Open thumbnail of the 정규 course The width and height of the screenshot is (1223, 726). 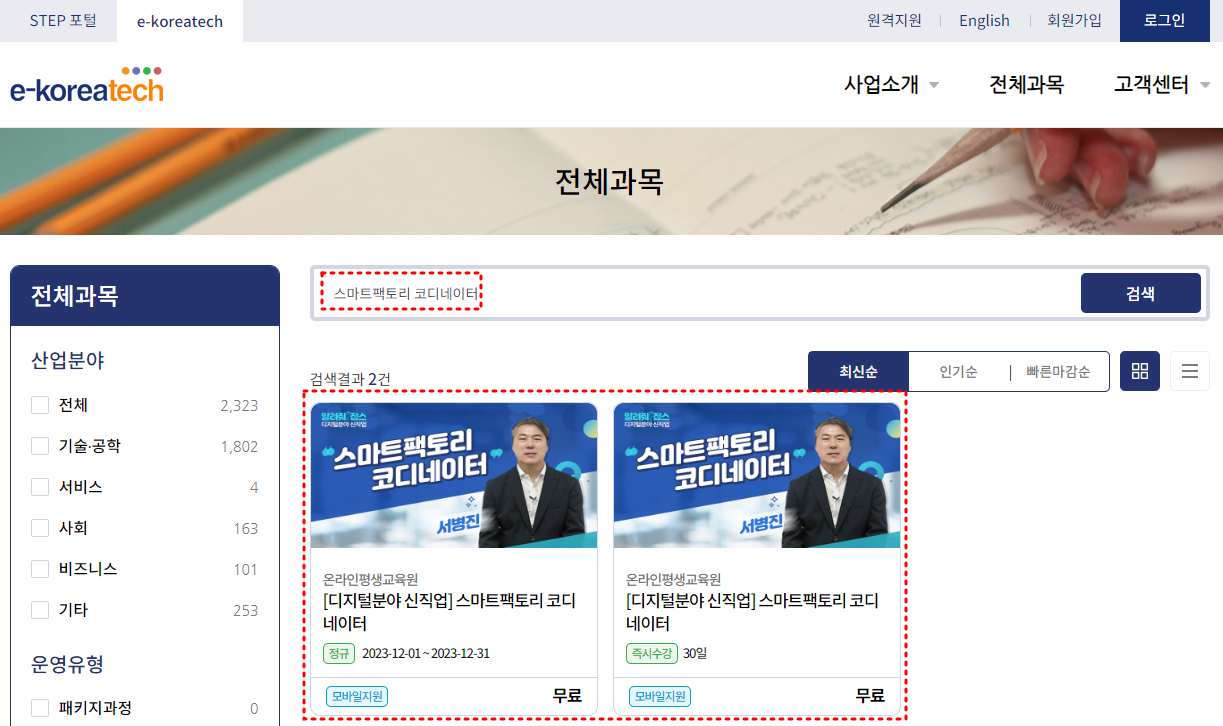(454, 475)
